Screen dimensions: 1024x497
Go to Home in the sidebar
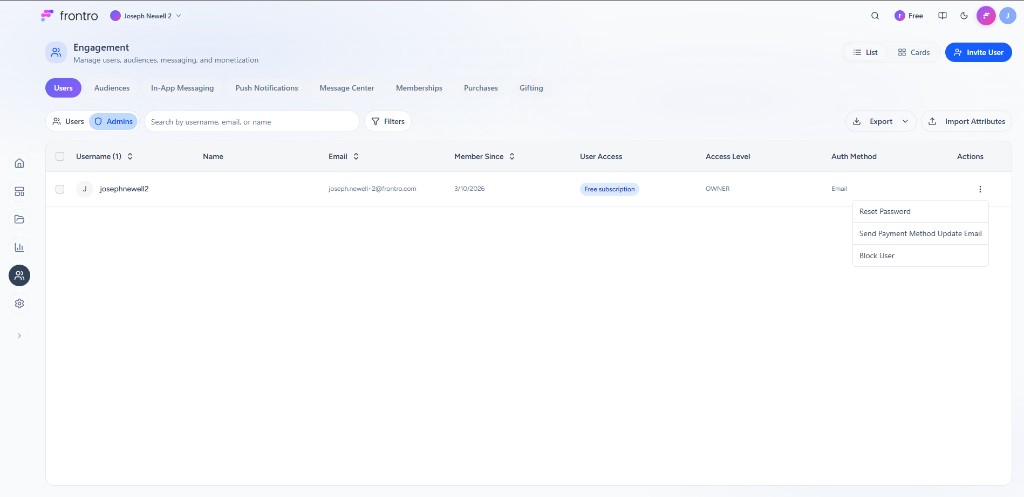click(x=19, y=163)
